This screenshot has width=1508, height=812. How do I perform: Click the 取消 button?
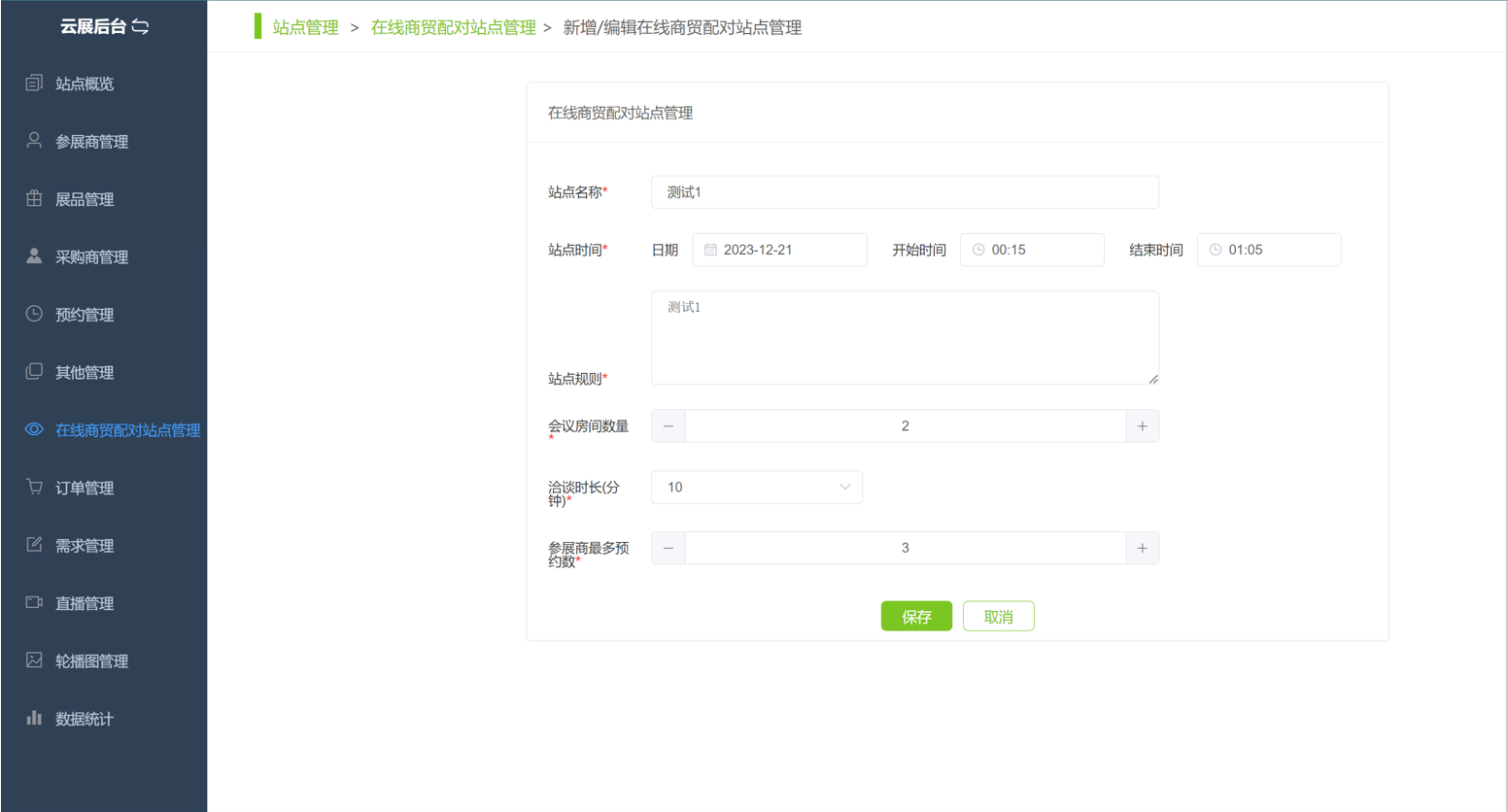click(x=998, y=616)
